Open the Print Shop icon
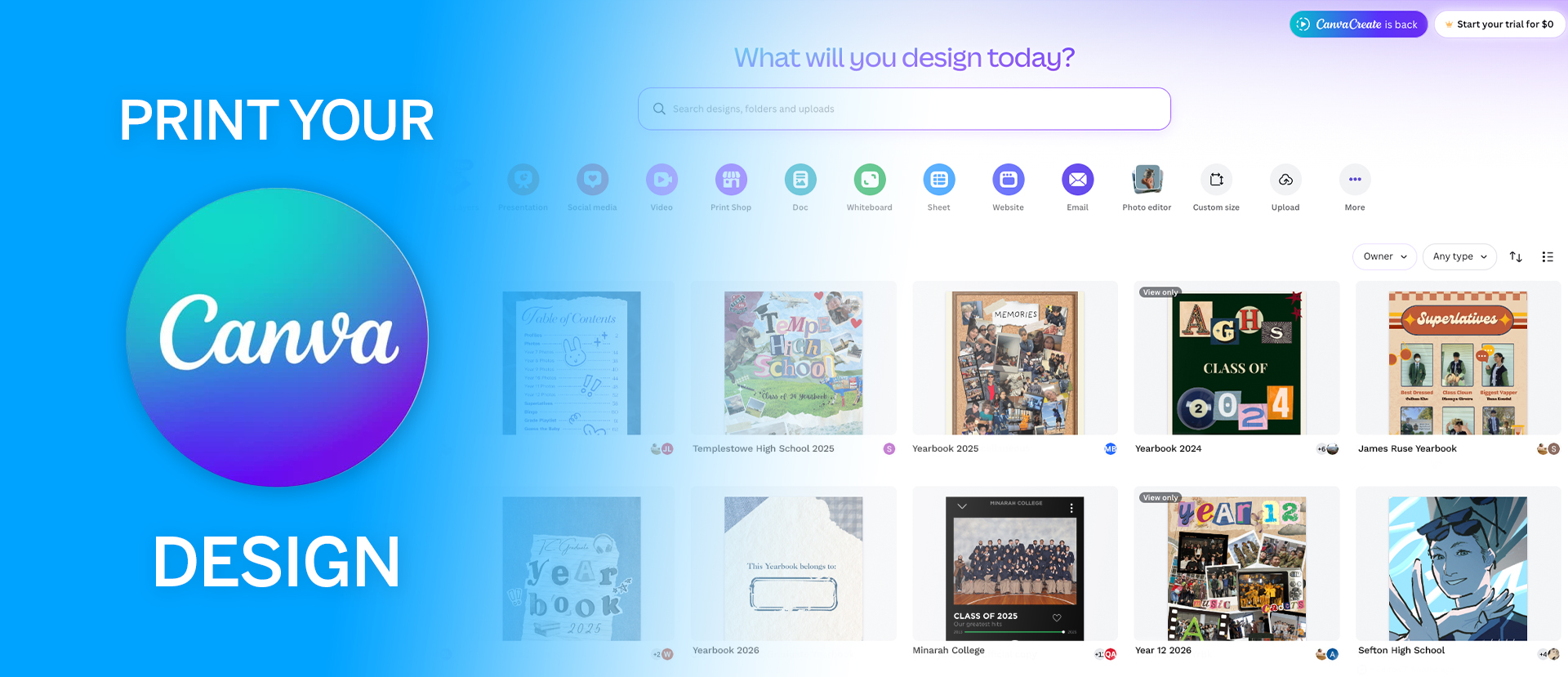Screen dimensions: 1568x677 pos(731,180)
